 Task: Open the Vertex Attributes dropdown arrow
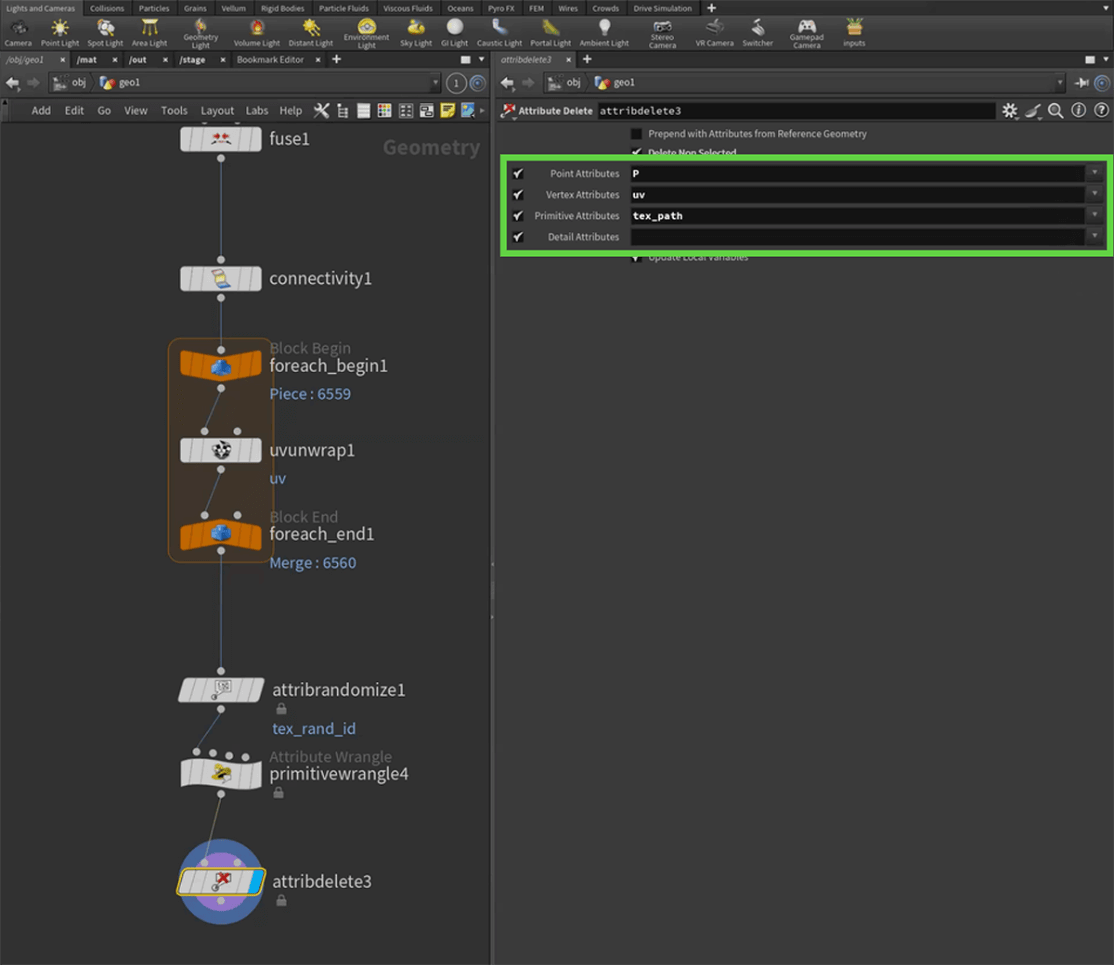coord(1095,195)
